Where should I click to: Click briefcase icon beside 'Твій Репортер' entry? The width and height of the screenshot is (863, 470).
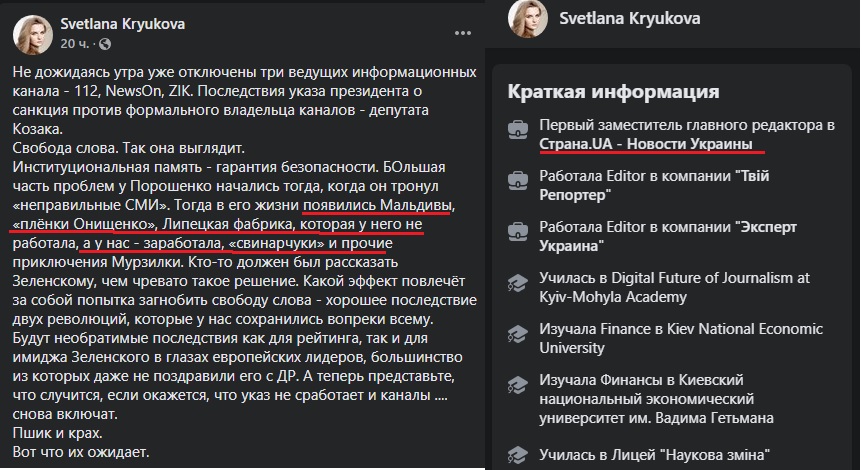(518, 181)
